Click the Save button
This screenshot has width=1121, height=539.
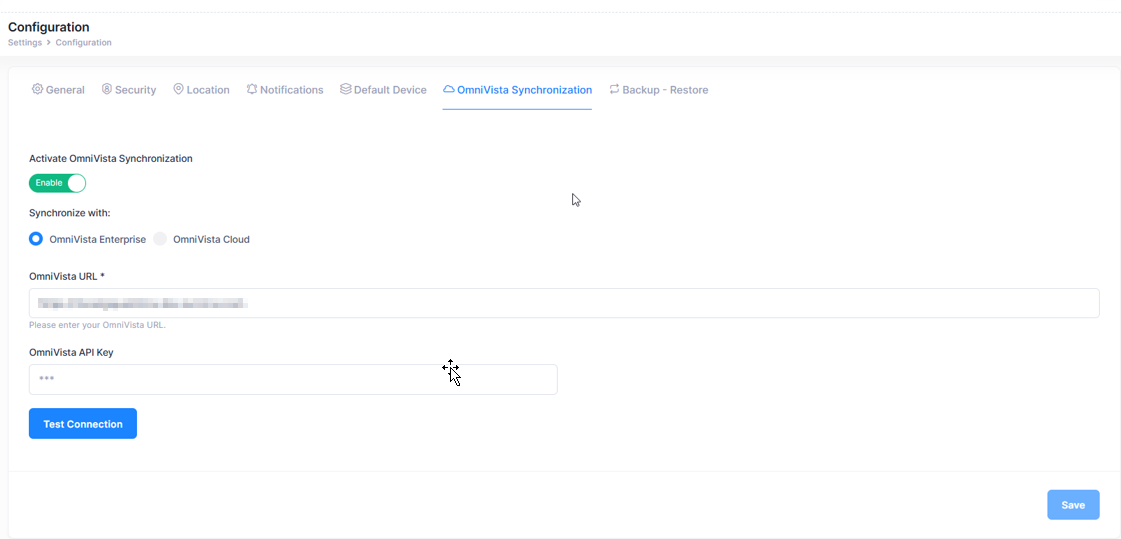pos(1073,505)
